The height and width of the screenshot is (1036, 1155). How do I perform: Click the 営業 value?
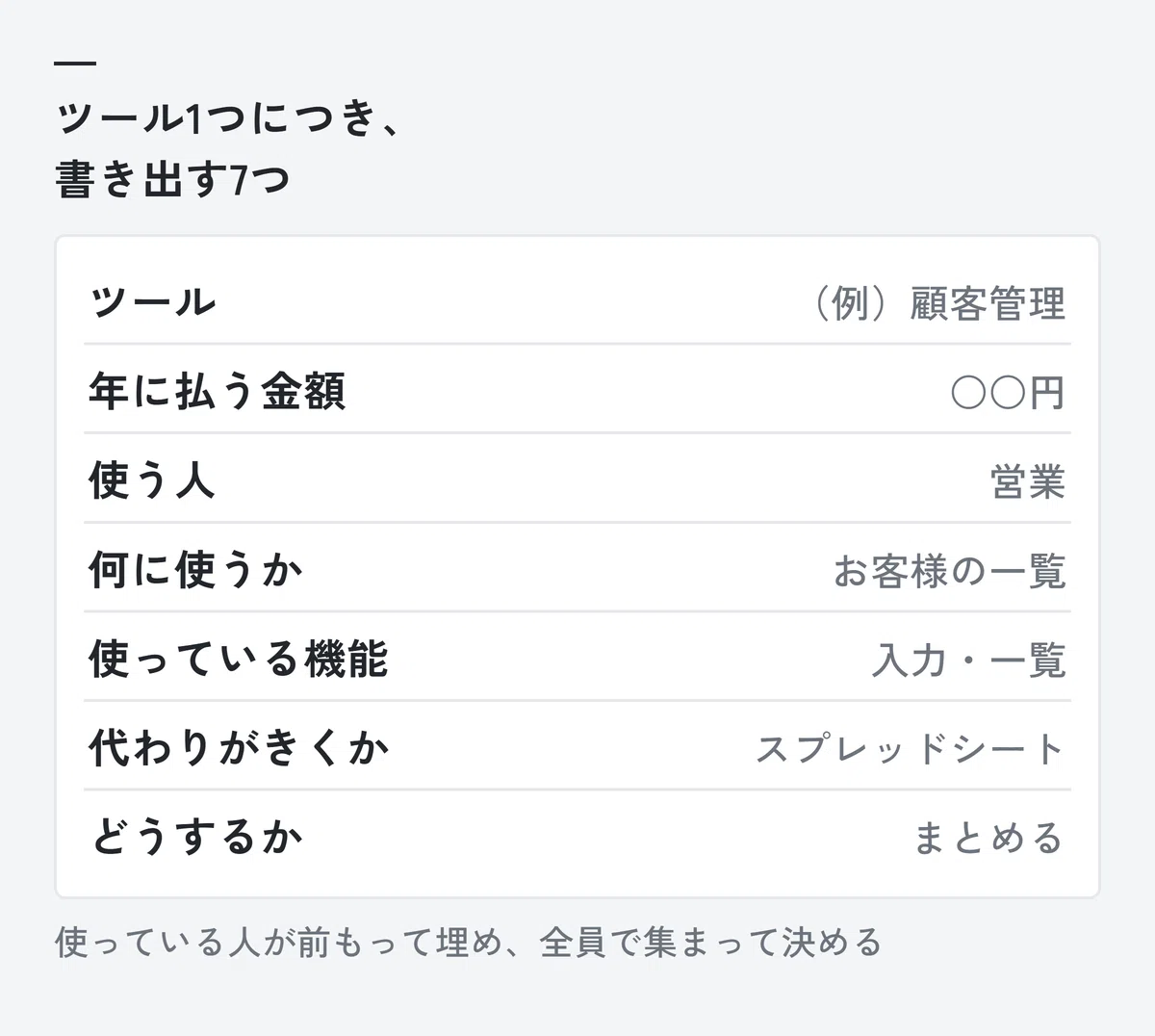coord(1028,481)
